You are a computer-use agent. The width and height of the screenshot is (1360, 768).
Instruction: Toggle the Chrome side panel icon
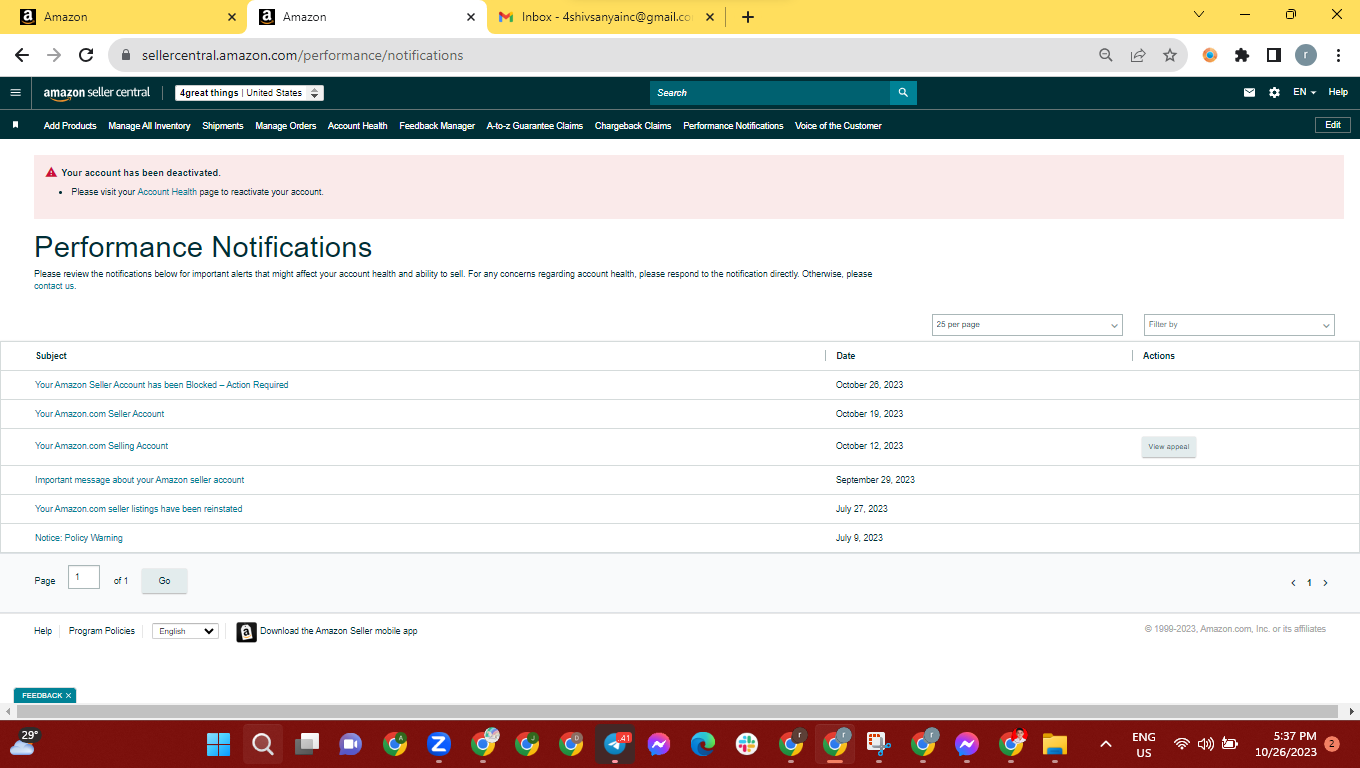tap(1274, 55)
